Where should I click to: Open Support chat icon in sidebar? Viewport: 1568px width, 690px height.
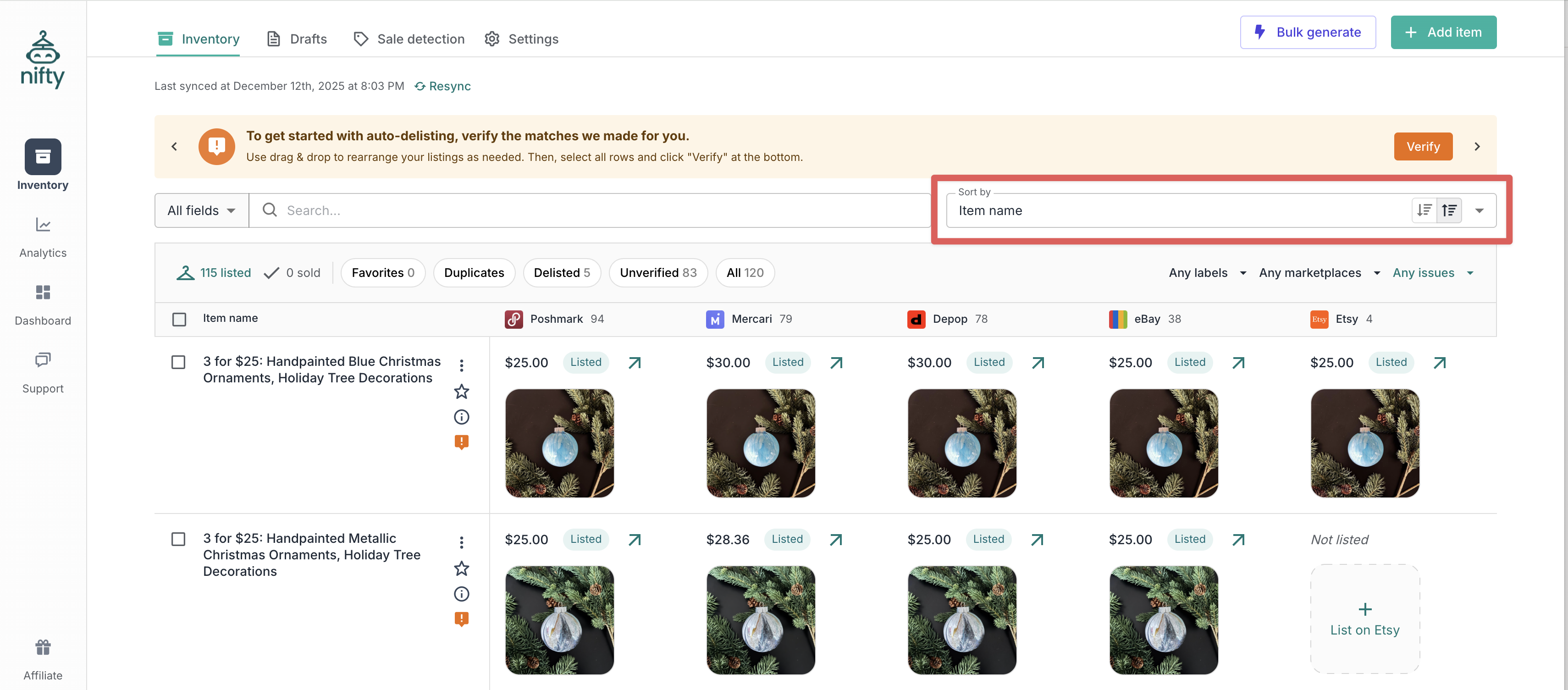43,360
